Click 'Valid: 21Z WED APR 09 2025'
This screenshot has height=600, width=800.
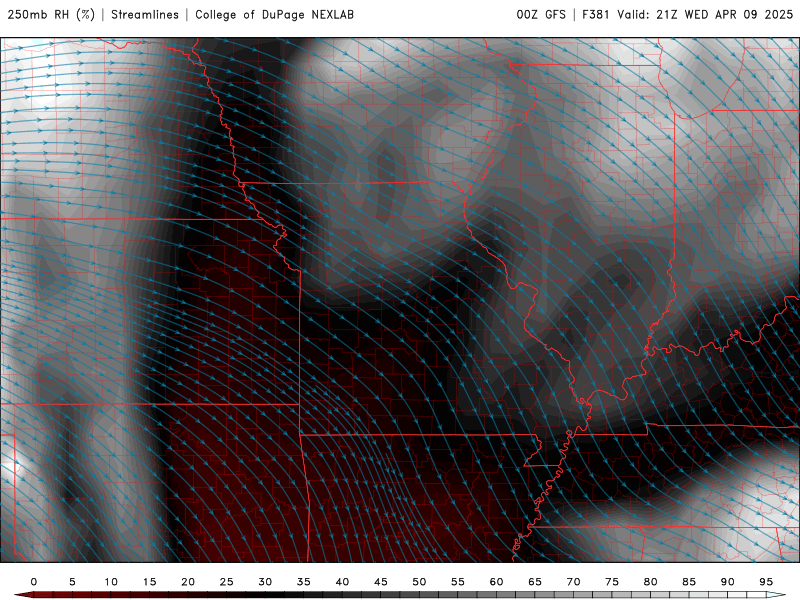pyautogui.click(x=705, y=15)
